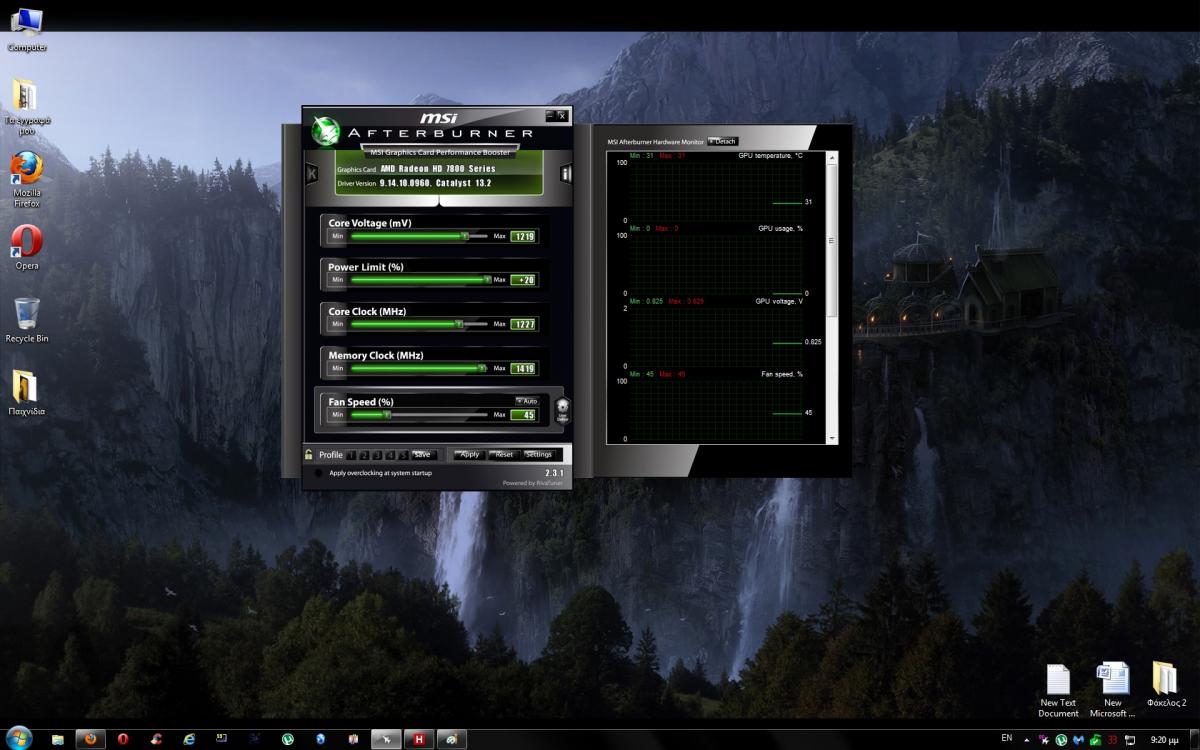Select profile slot 1
The image size is (1200, 750).
(352, 455)
